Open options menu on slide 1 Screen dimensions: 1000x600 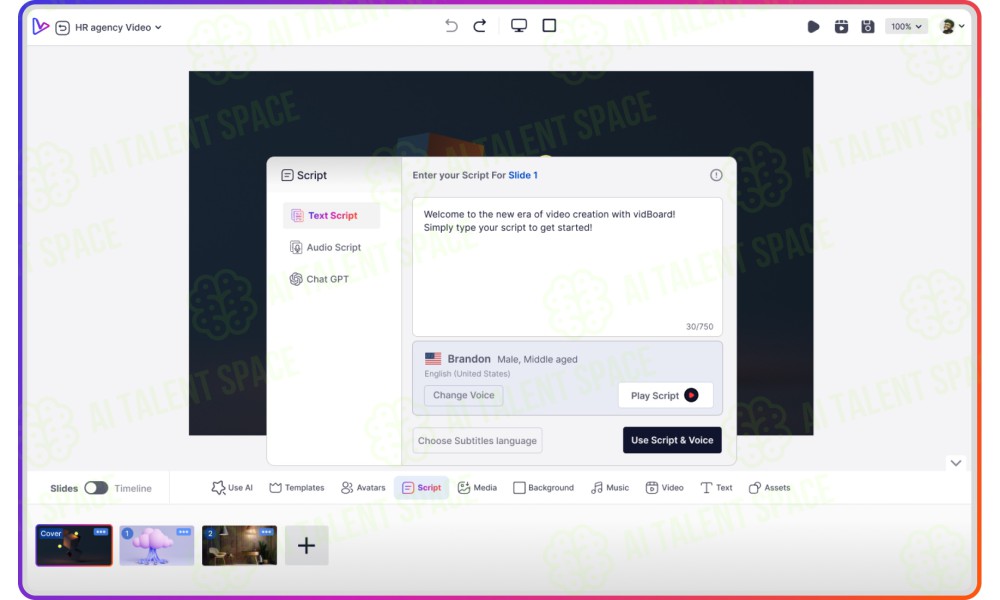184,532
